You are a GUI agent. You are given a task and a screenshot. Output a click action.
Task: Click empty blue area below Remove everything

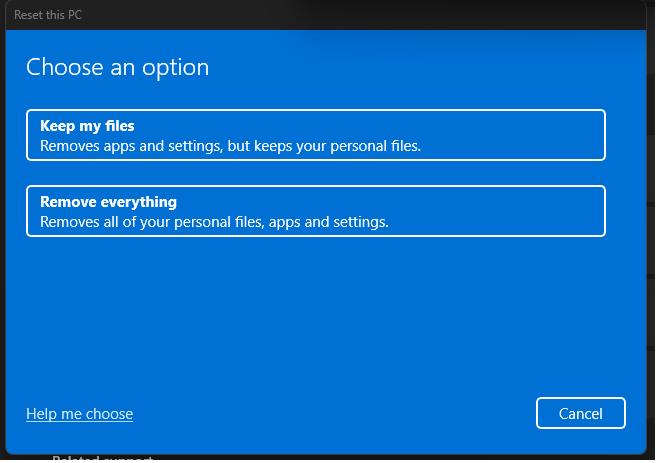coord(315,310)
